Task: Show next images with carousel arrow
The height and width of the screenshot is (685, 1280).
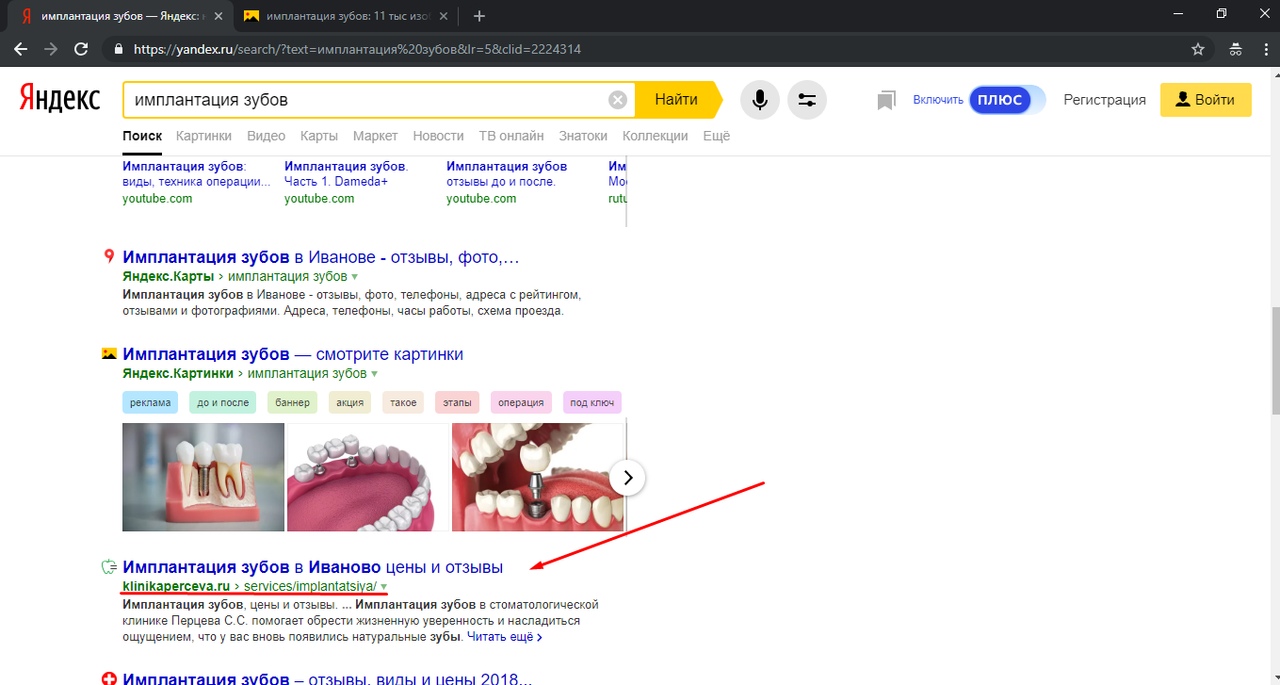Action: pyautogui.click(x=627, y=478)
